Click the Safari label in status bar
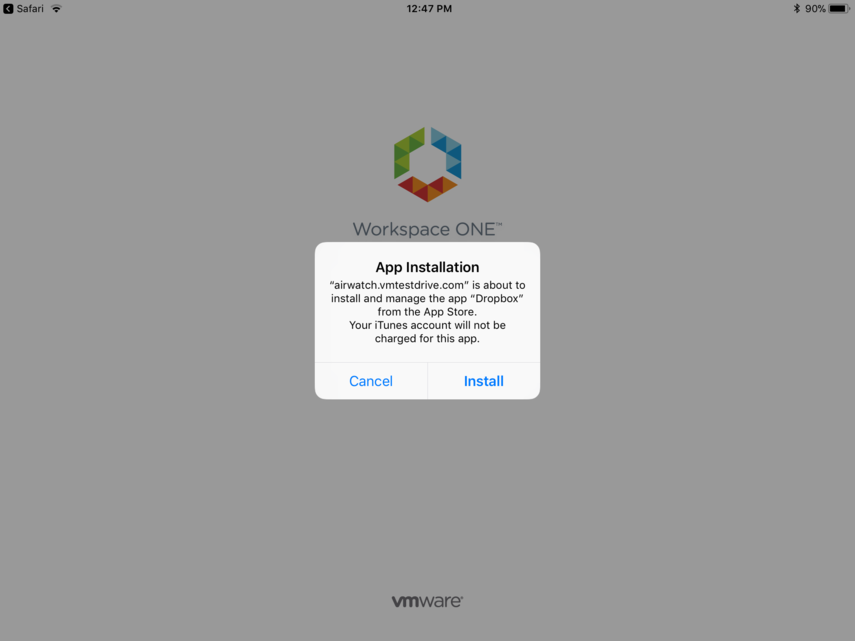 30,9
